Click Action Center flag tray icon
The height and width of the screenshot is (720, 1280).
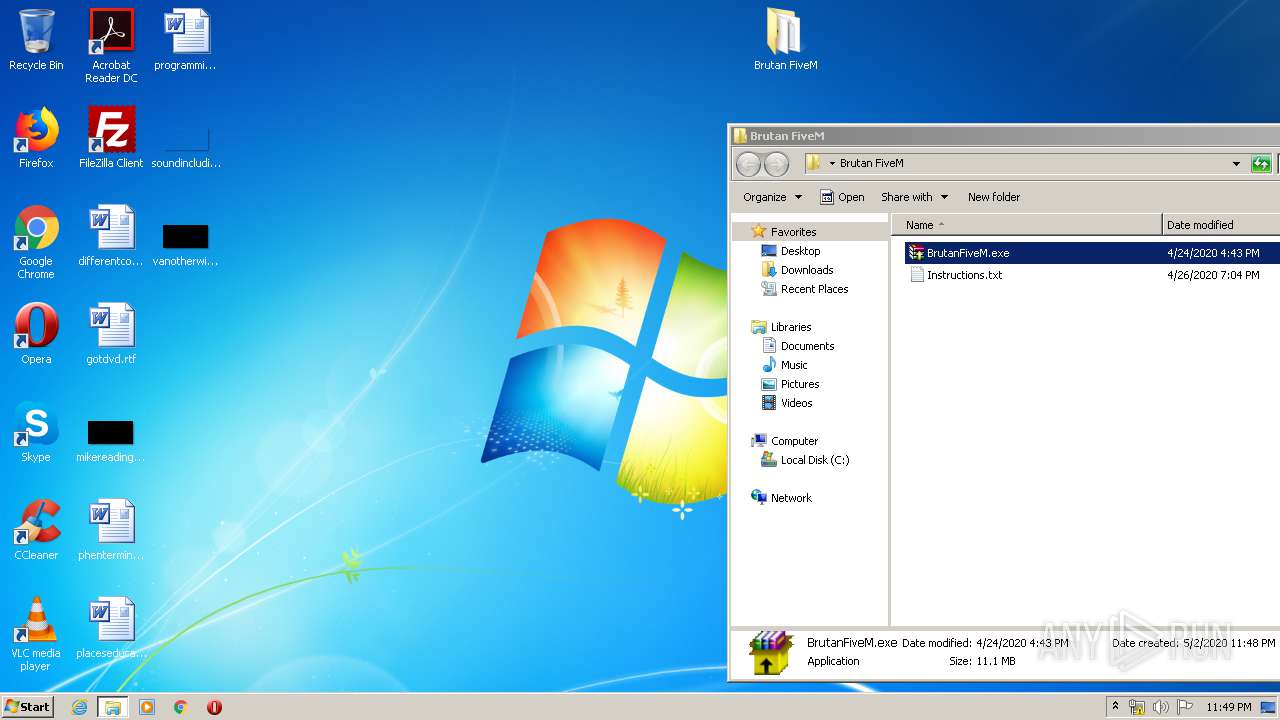coord(1184,707)
